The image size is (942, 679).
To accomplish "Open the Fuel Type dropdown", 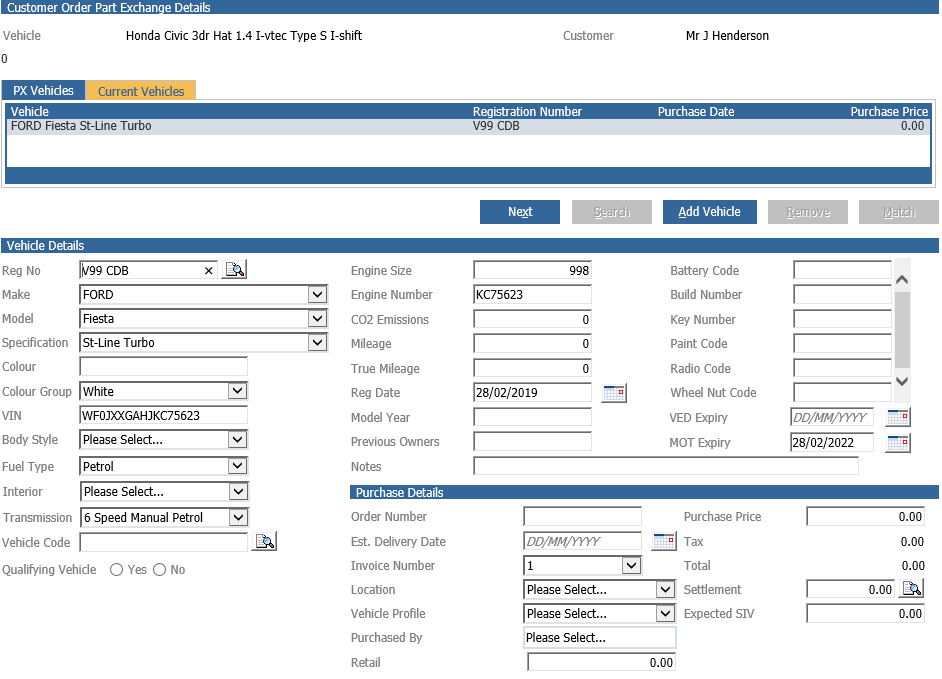I will click(x=238, y=466).
